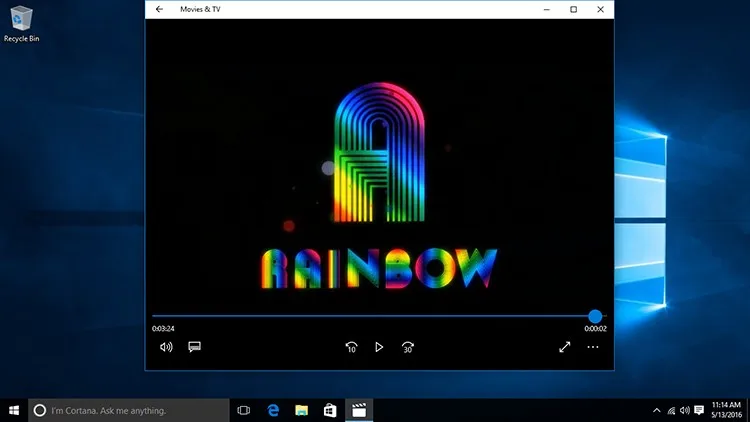Launch Microsoft Edge from taskbar
The height and width of the screenshot is (422, 750).
[273, 410]
